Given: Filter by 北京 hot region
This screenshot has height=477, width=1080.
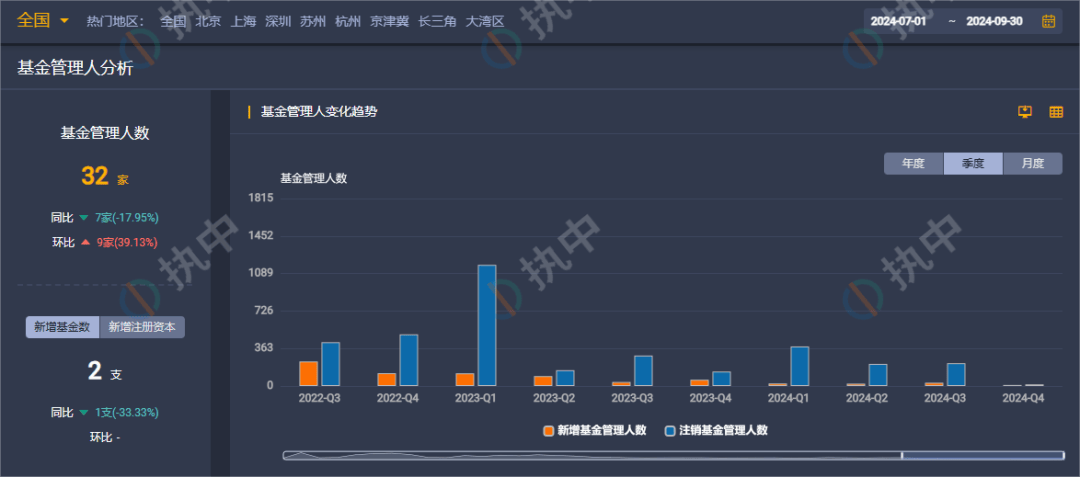Looking at the screenshot, I should (x=208, y=21).
